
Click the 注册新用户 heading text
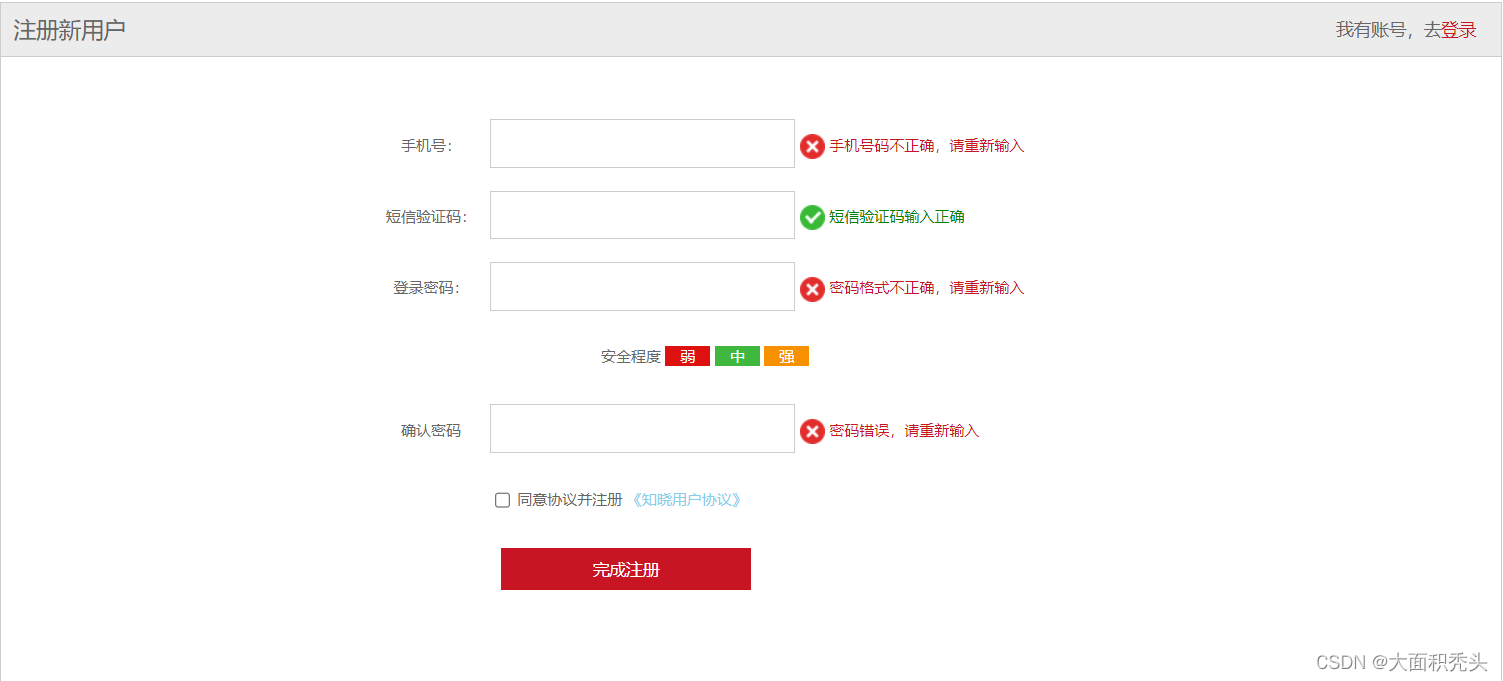(x=70, y=30)
